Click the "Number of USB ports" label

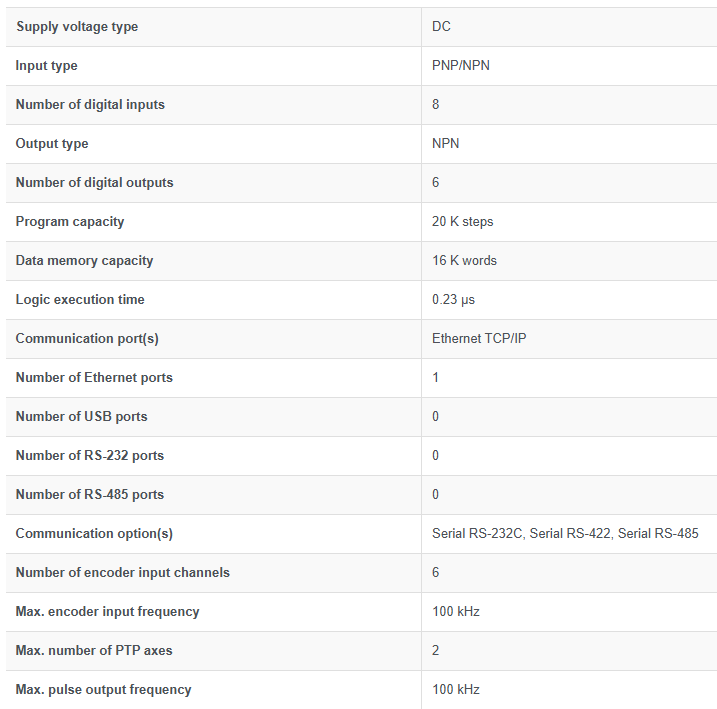tap(81, 417)
